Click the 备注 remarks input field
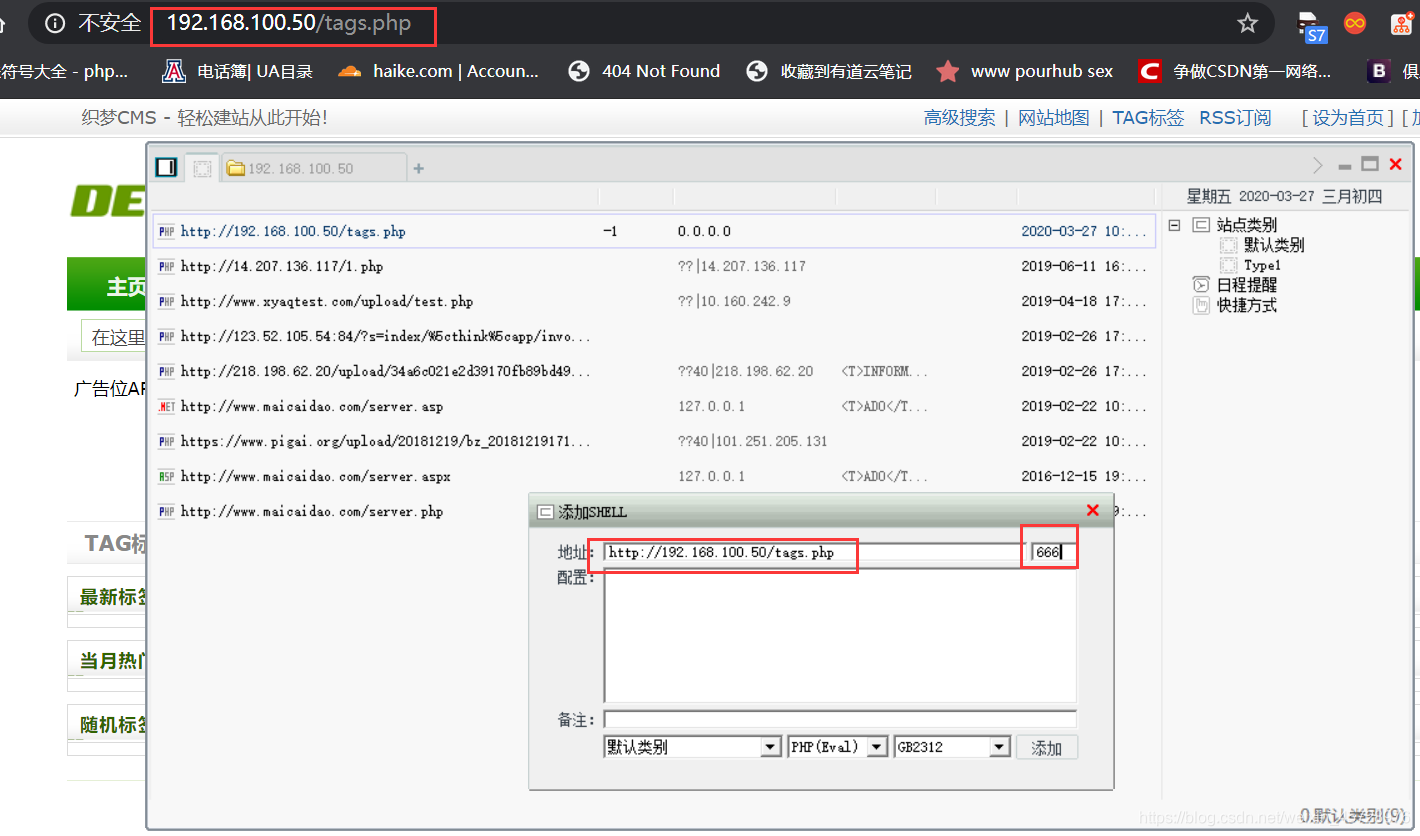The image size is (1420, 836). click(x=840, y=719)
